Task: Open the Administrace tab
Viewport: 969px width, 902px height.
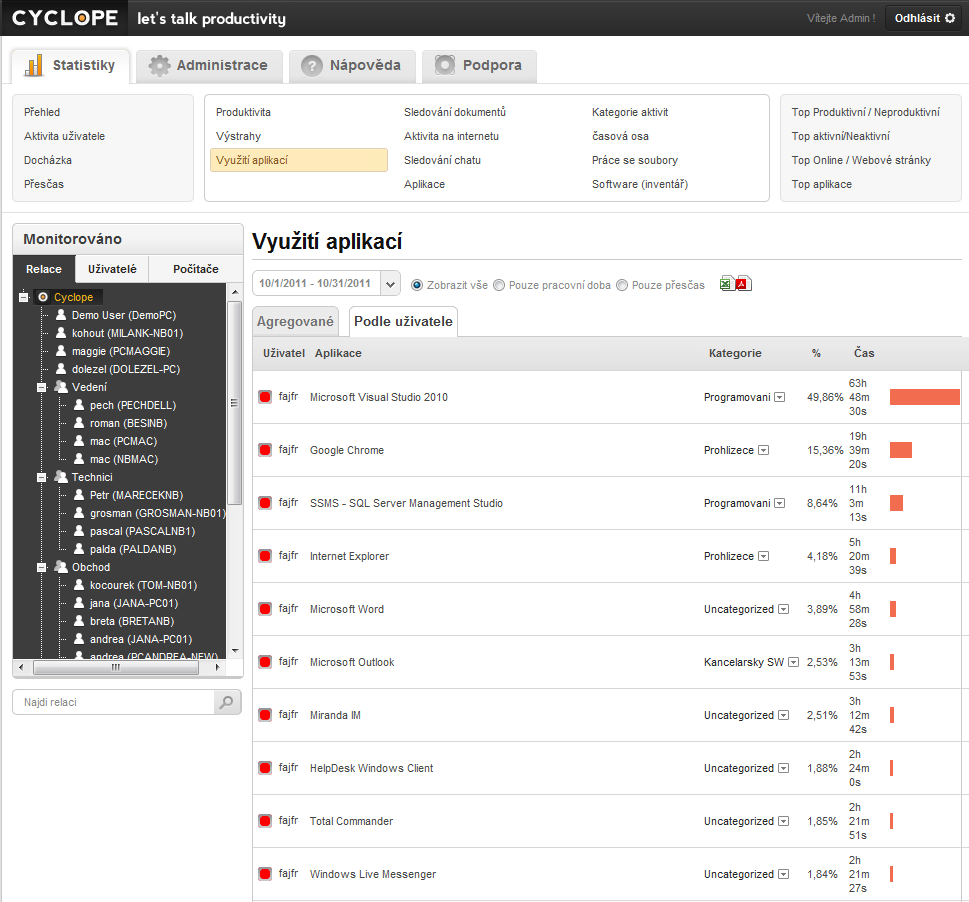Action: pyautogui.click(x=209, y=65)
